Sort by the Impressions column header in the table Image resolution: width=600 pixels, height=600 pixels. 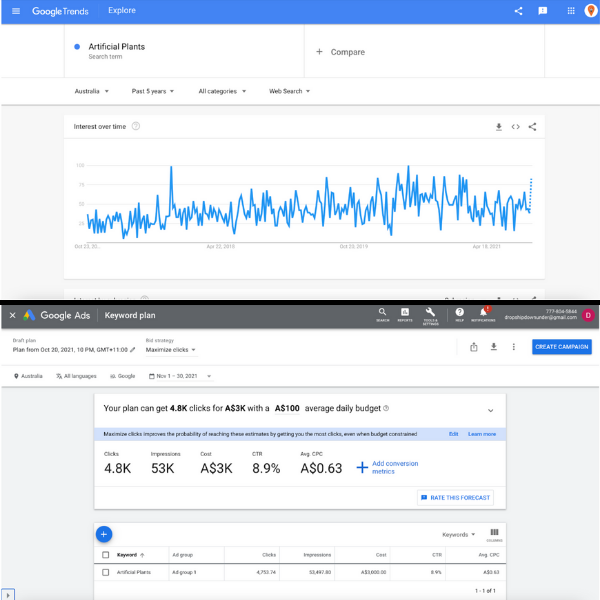(317, 555)
